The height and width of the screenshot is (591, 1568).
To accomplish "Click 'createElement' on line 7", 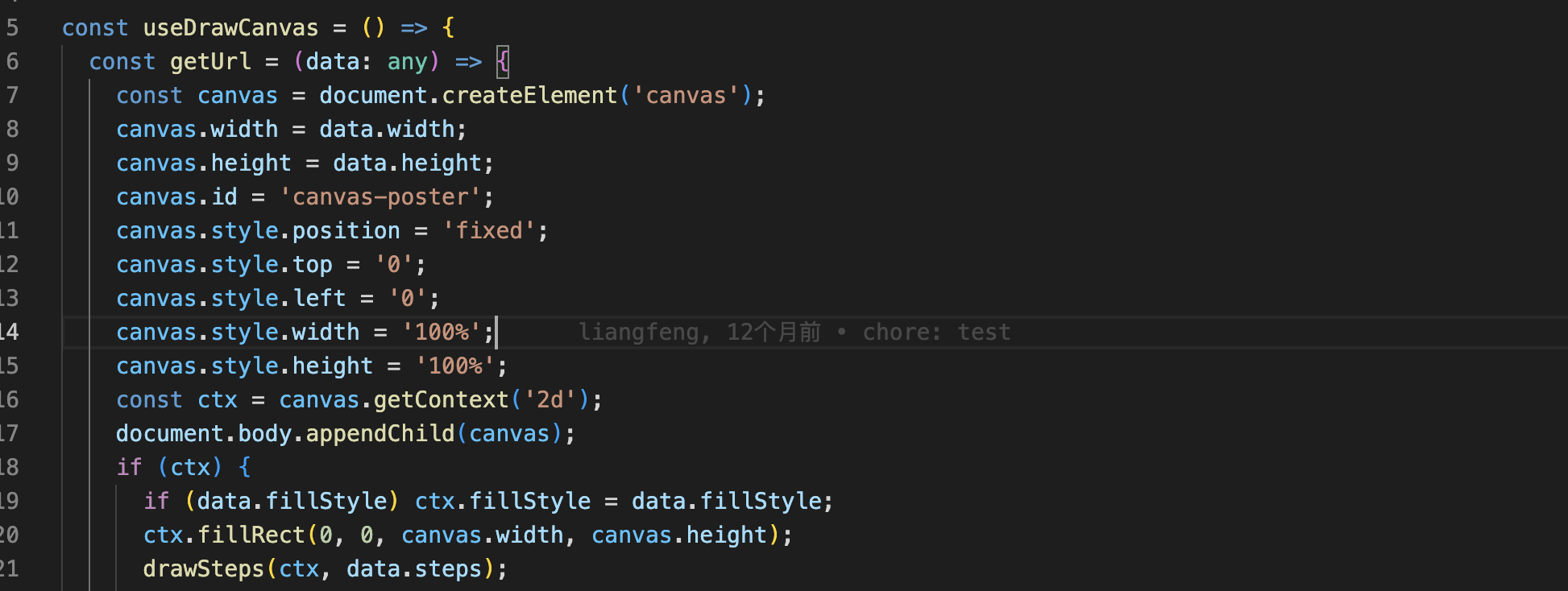I will click(x=529, y=96).
